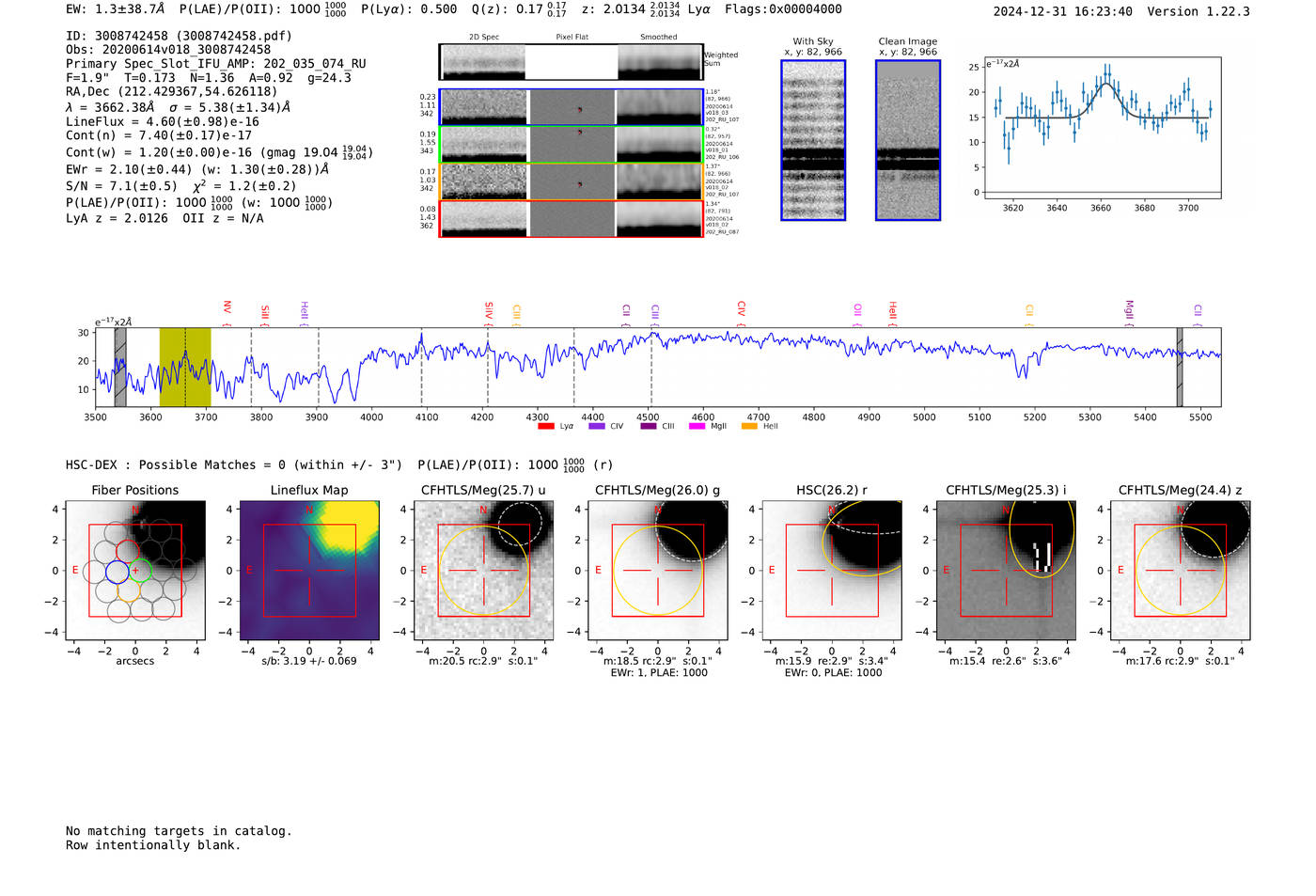The image size is (1316, 896).
Task: Click the LyA z = 2.0126 text
Action: 117,218
